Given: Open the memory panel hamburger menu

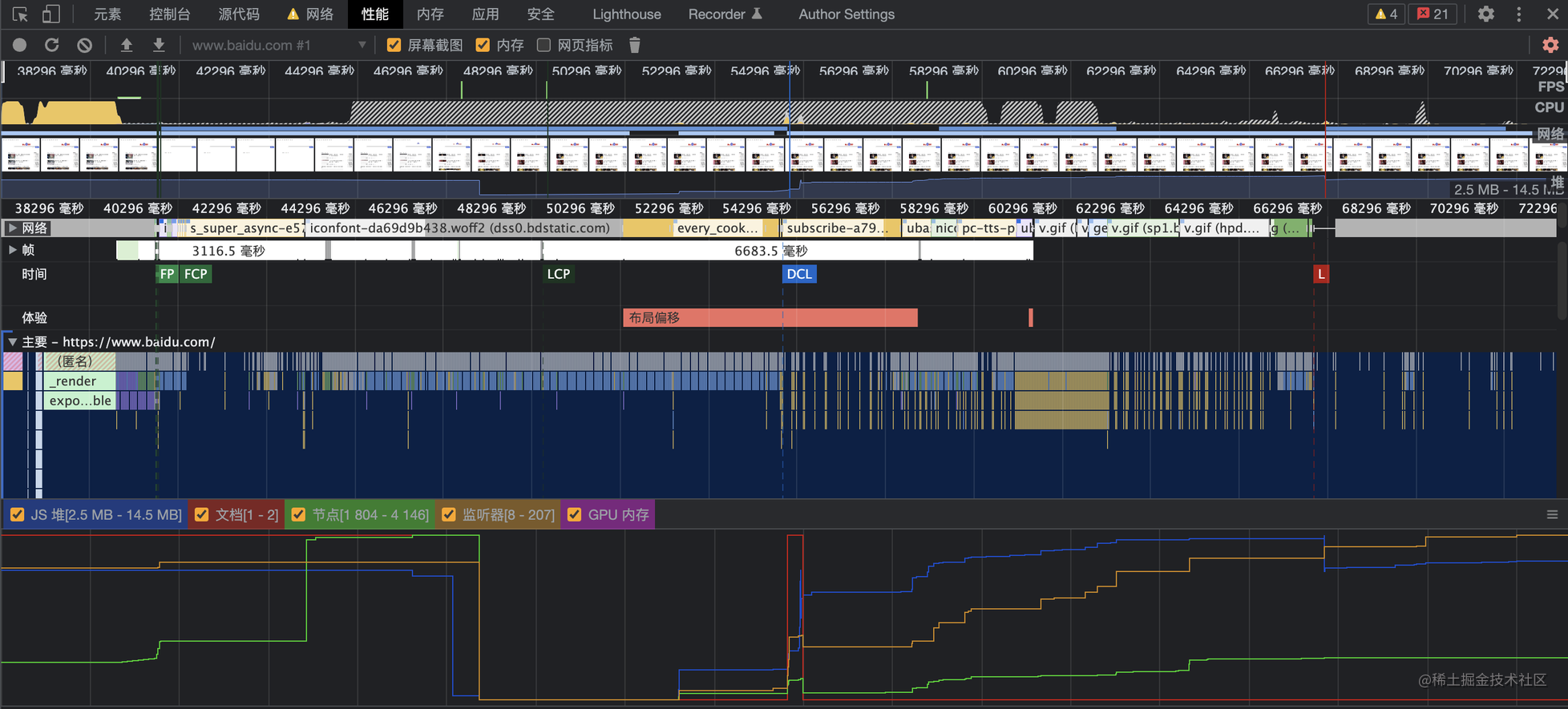Looking at the screenshot, I should [x=1553, y=514].
